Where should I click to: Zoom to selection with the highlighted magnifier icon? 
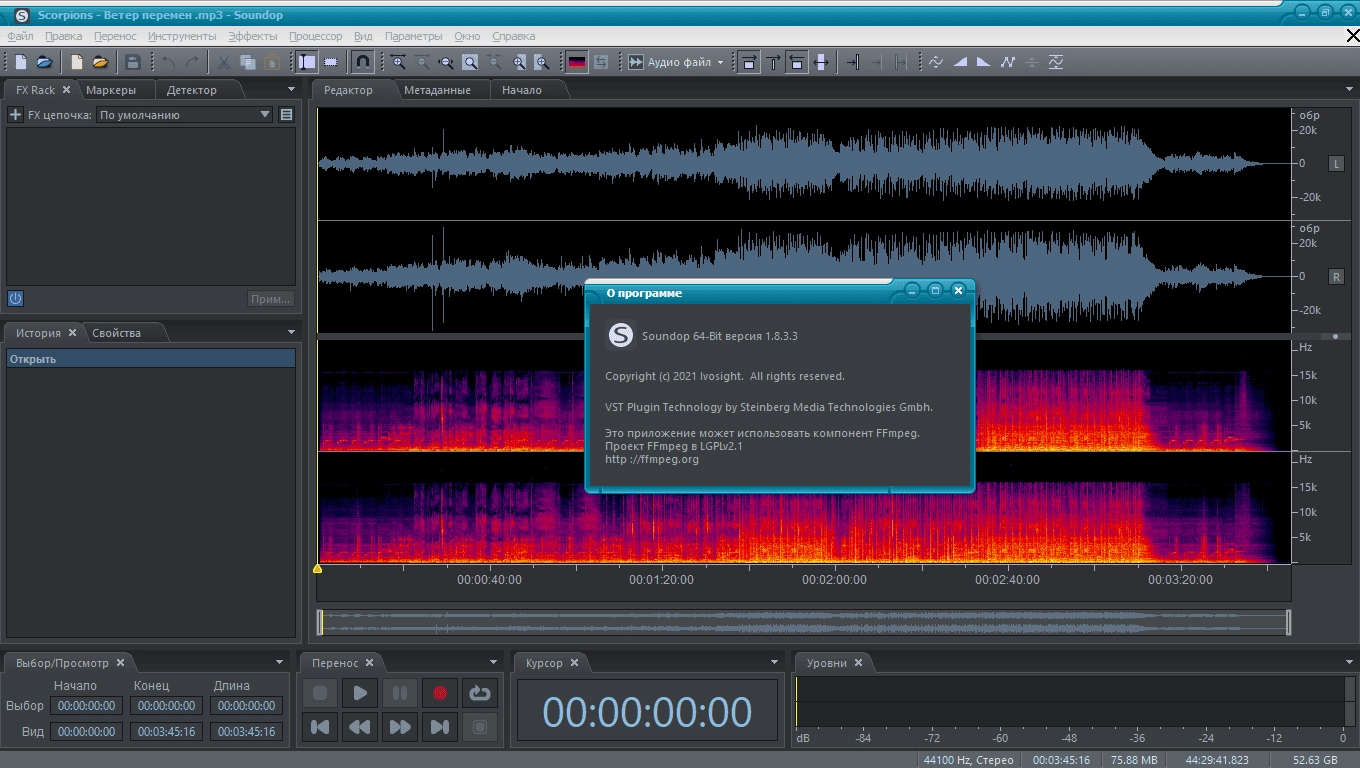[x=470, y=62]
